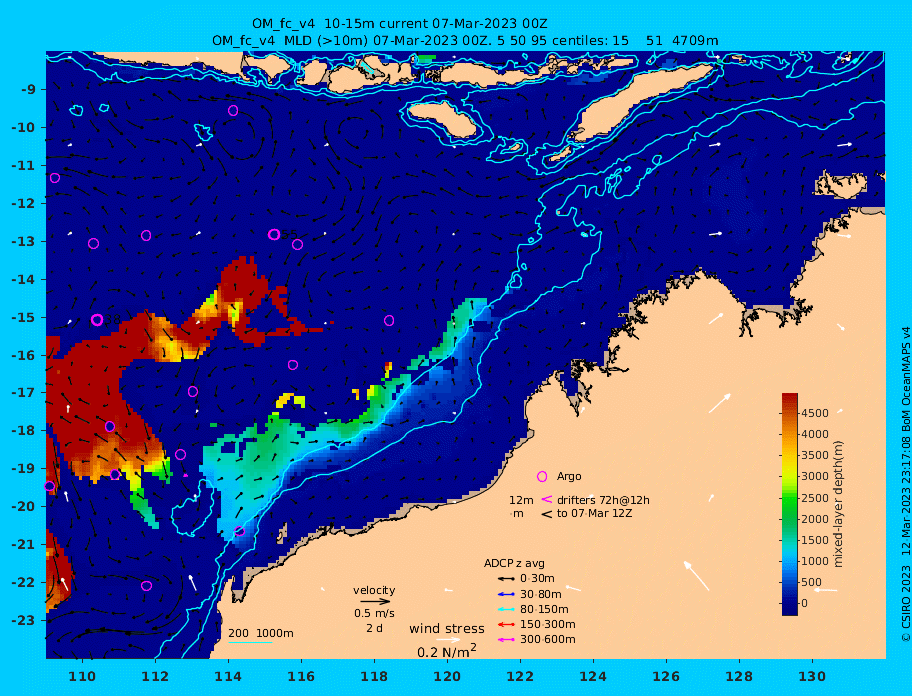Select the red ADCP 150-300m arrow symbol
912x696 pixels.
click(507, 624)
